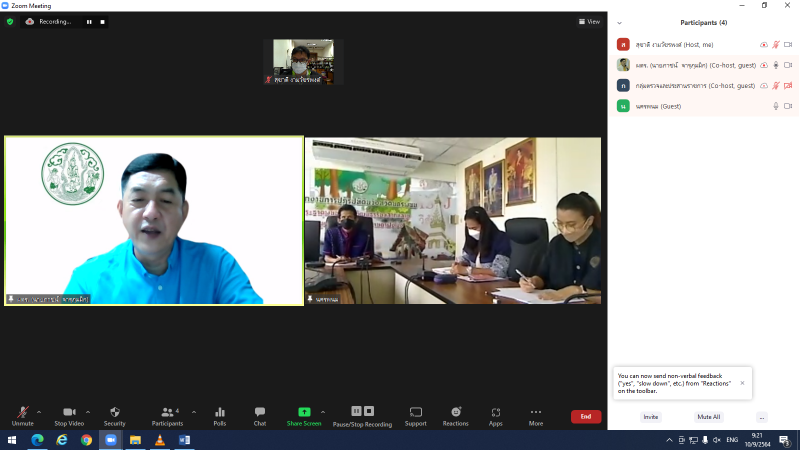Select the small host video thumbnail
800x450 pixels.
(303, 62)
